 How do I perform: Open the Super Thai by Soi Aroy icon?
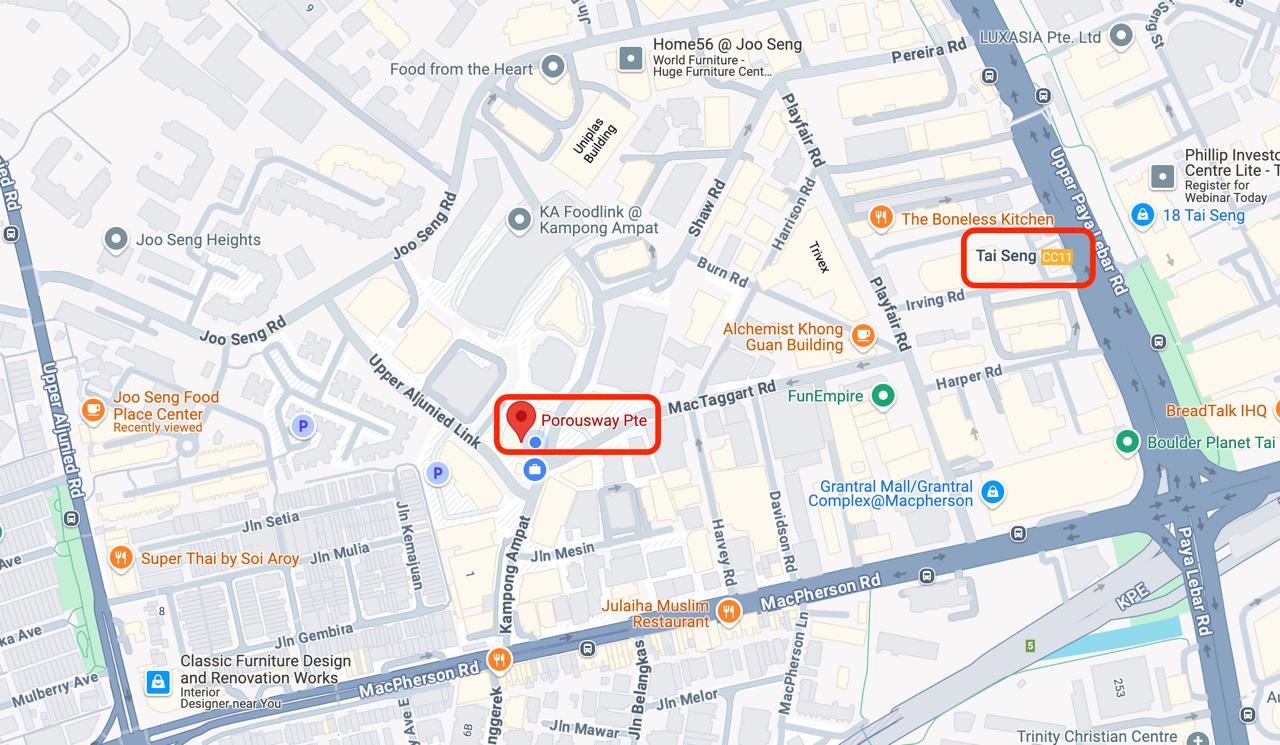121,558
